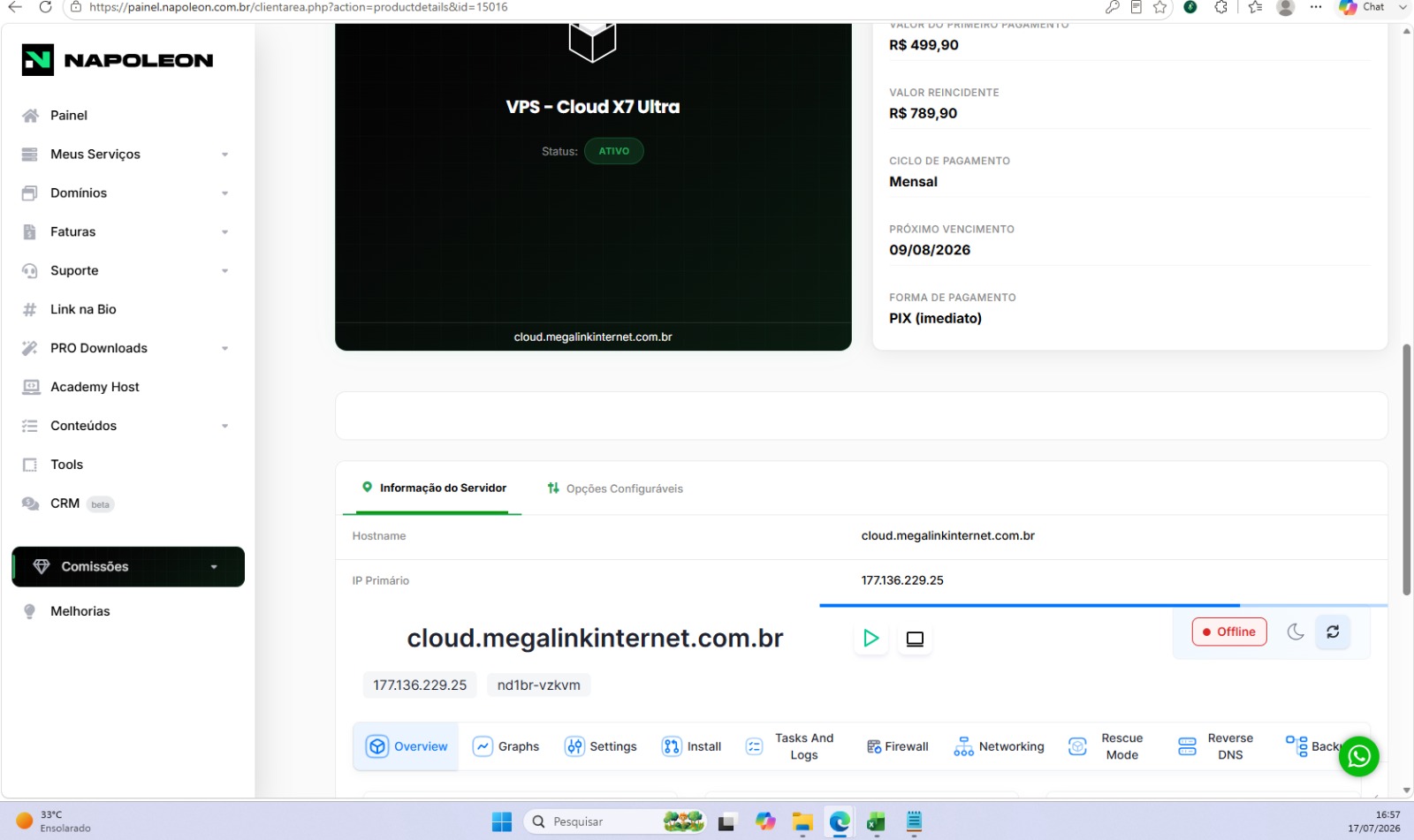Click the 177.136.229.25 IP chip
The image size is (1414, 840).
(x=420, y=685)
